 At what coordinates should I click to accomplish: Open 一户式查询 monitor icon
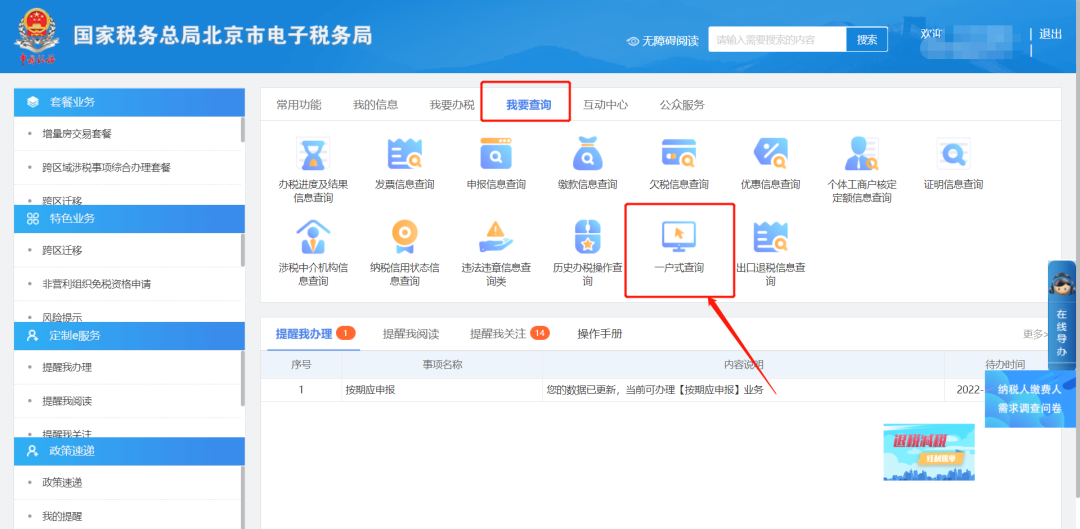point(679,237)
